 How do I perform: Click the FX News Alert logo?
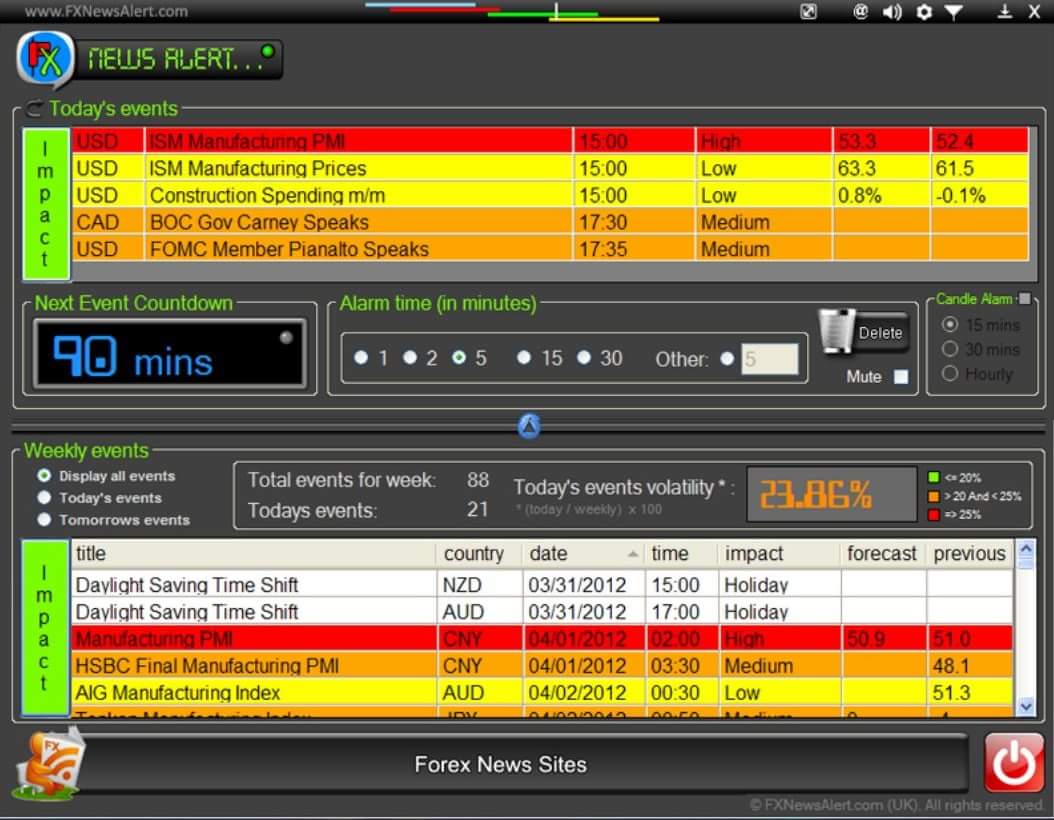pyautogui.click(x=45, y=59)
